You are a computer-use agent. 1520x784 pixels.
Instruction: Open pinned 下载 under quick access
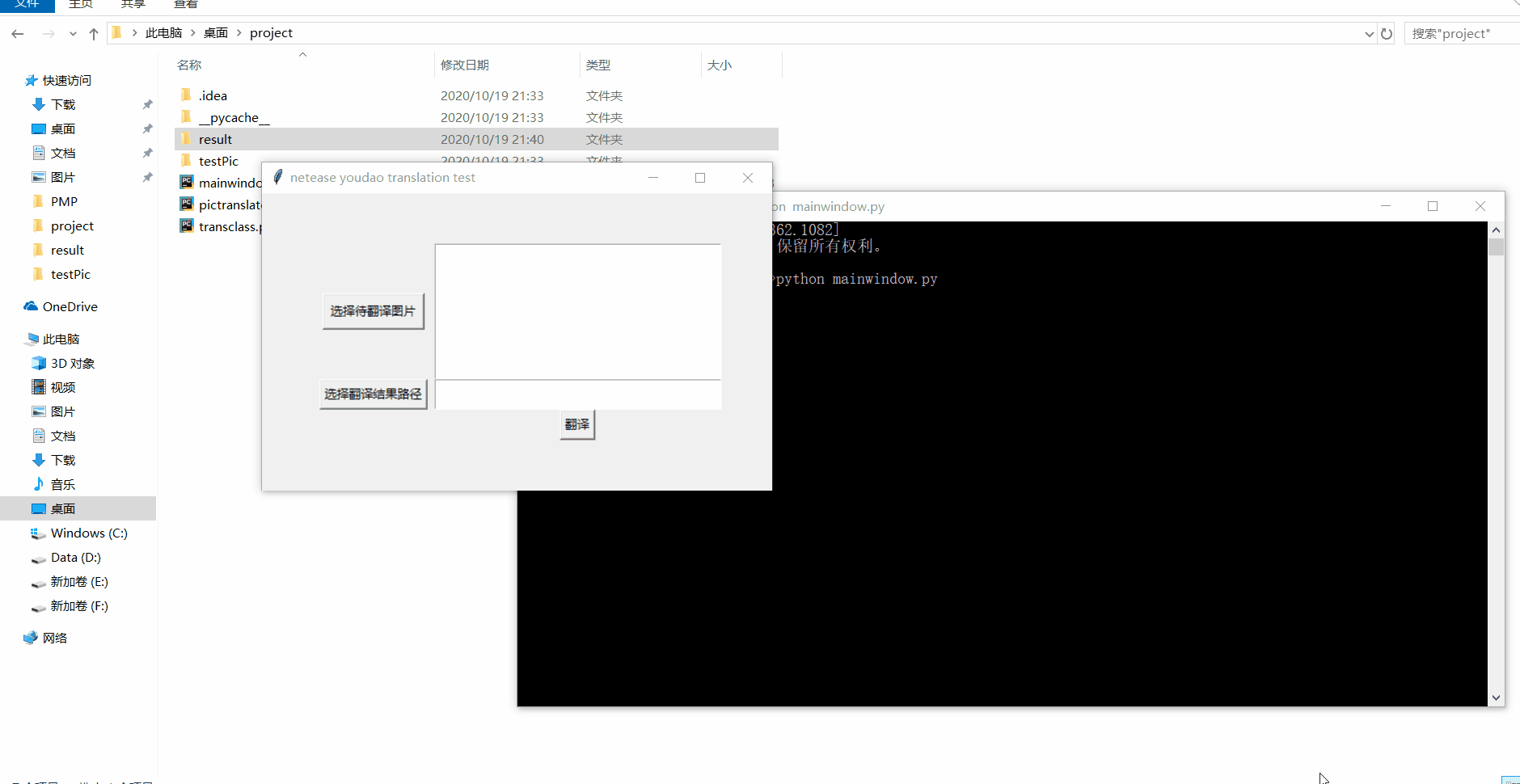pyautogui.click(x=63, y=104)
